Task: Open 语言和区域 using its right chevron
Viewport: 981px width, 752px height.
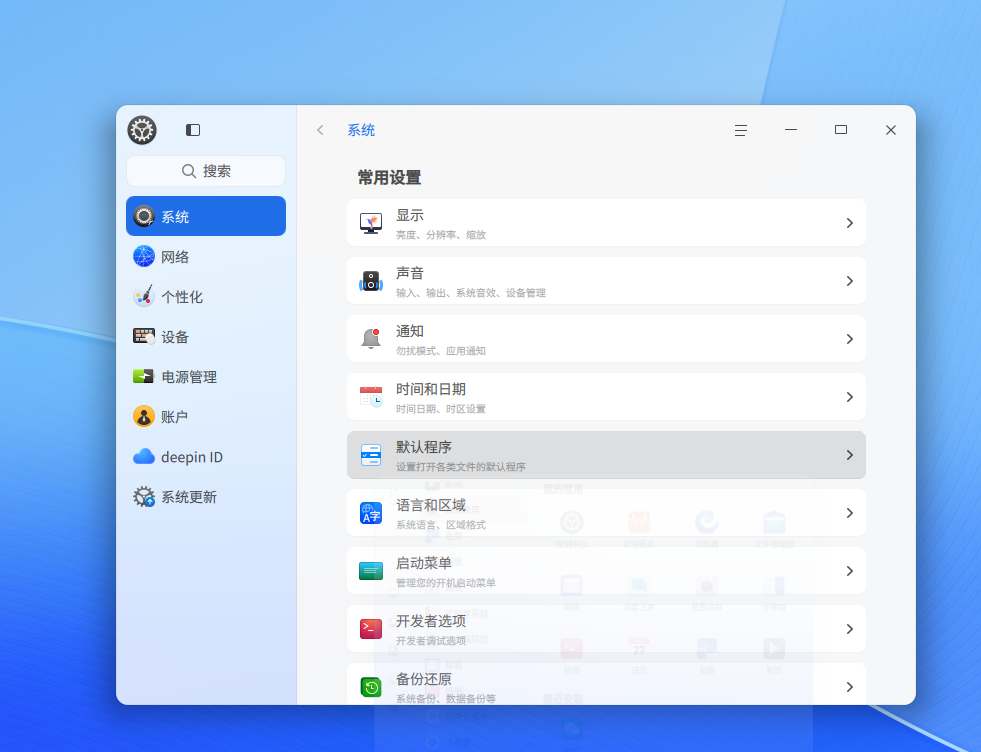Action: (851, 513)
